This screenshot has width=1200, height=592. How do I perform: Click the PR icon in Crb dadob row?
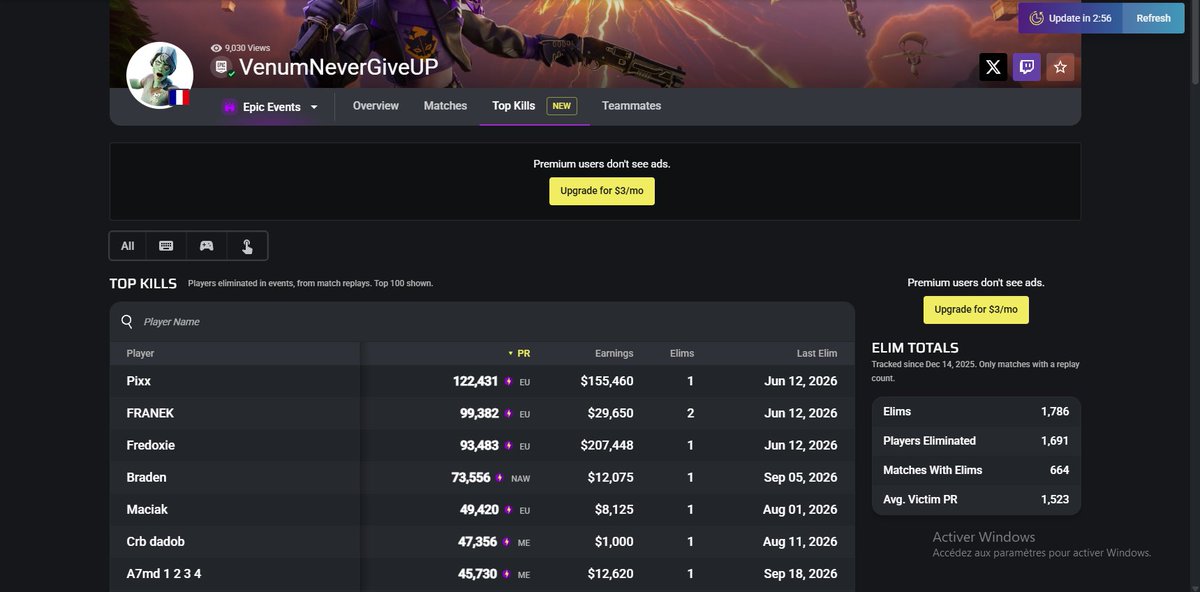click(507, 542)
